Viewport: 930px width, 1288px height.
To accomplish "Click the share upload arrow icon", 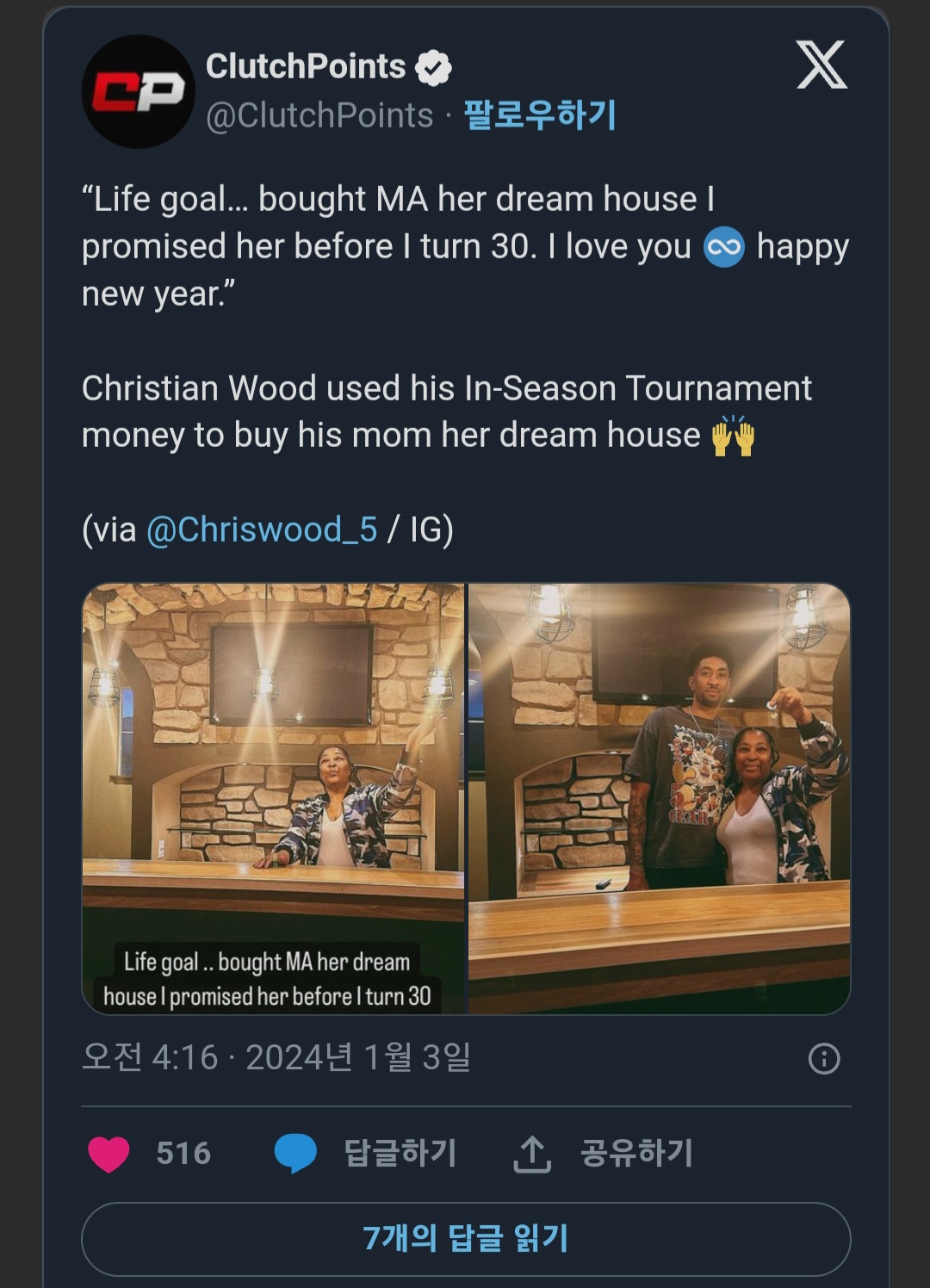I will [x=532, y=1154].
